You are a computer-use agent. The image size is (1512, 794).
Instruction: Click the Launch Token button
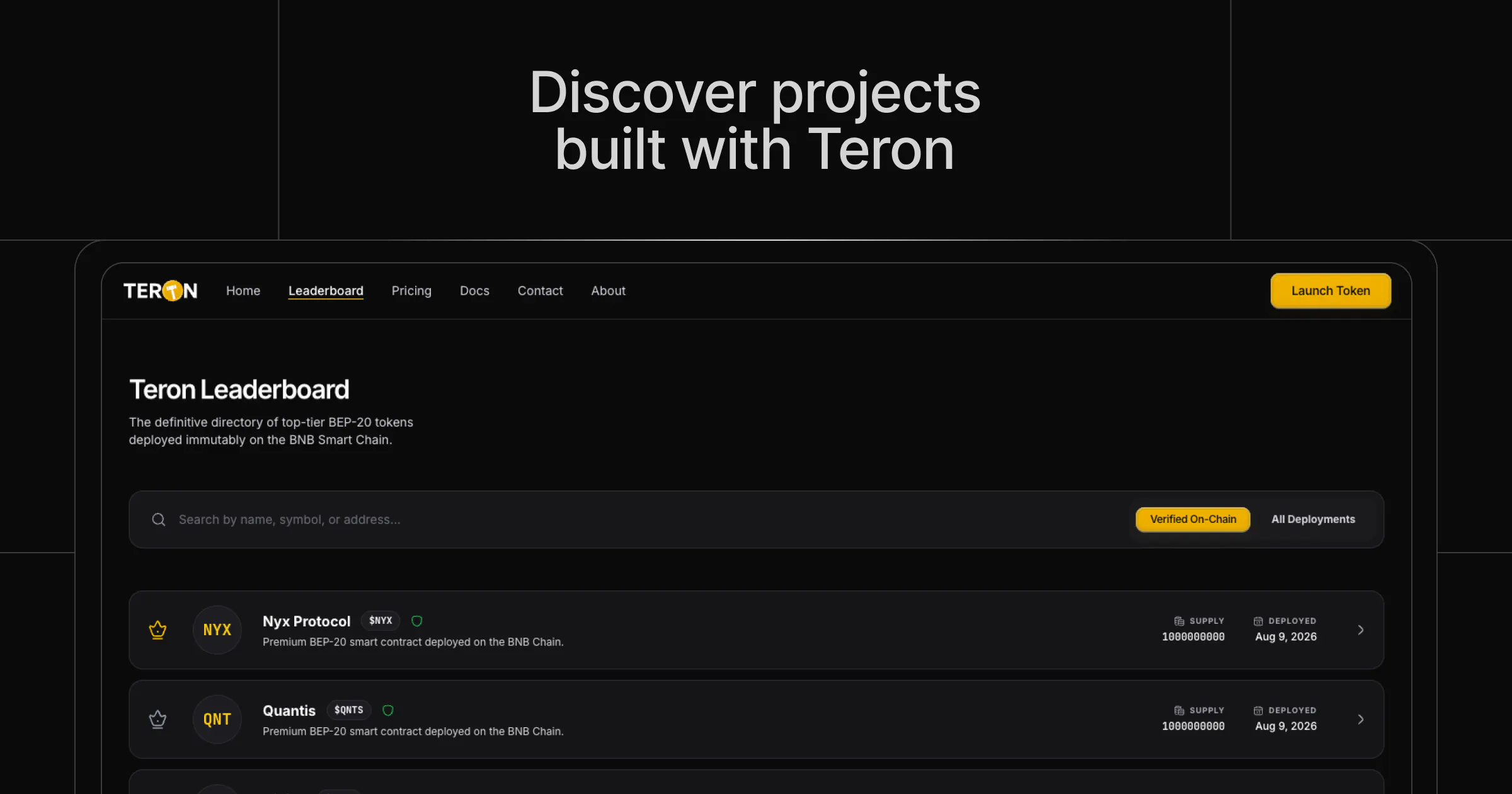[1331, 291]
